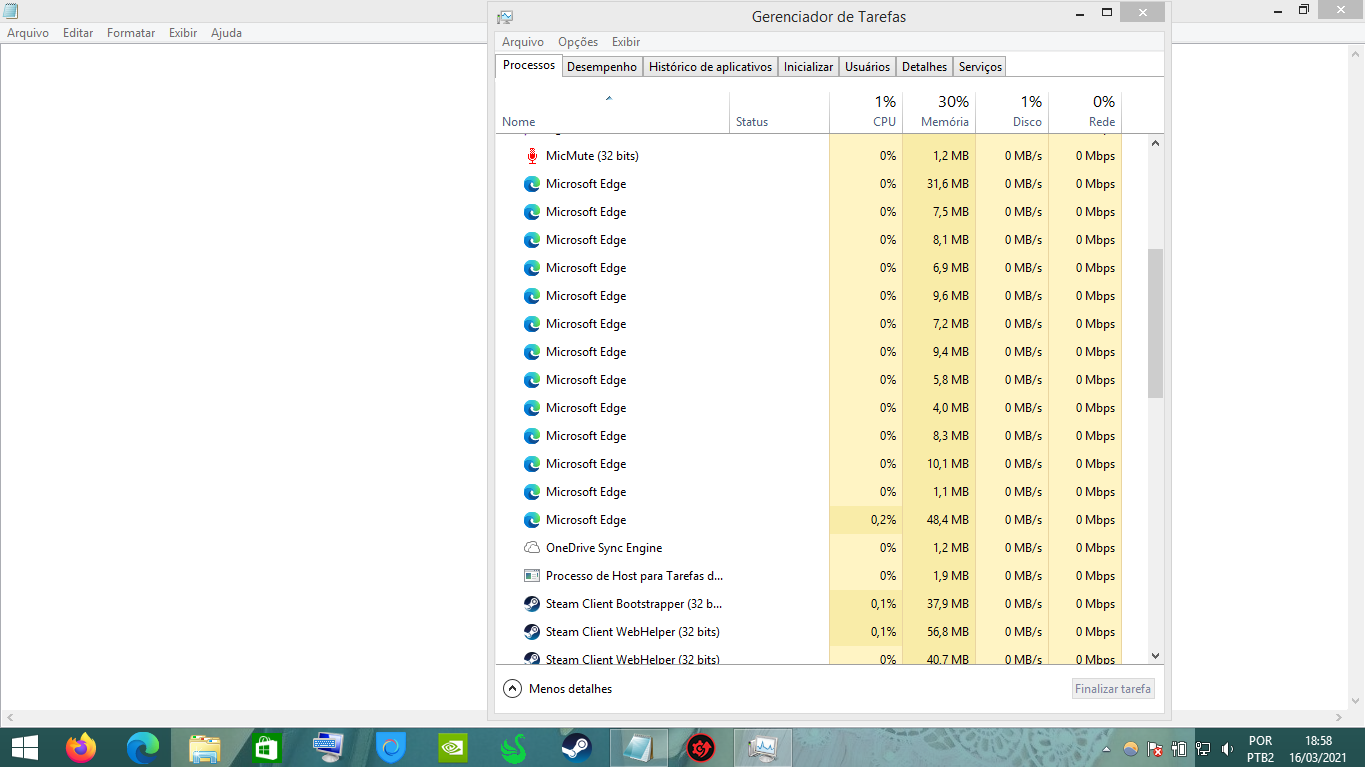The height and width of the screenshot is (767, 1365).
Task: Open the Editar menu in Notepad
Action: point(78,33)
